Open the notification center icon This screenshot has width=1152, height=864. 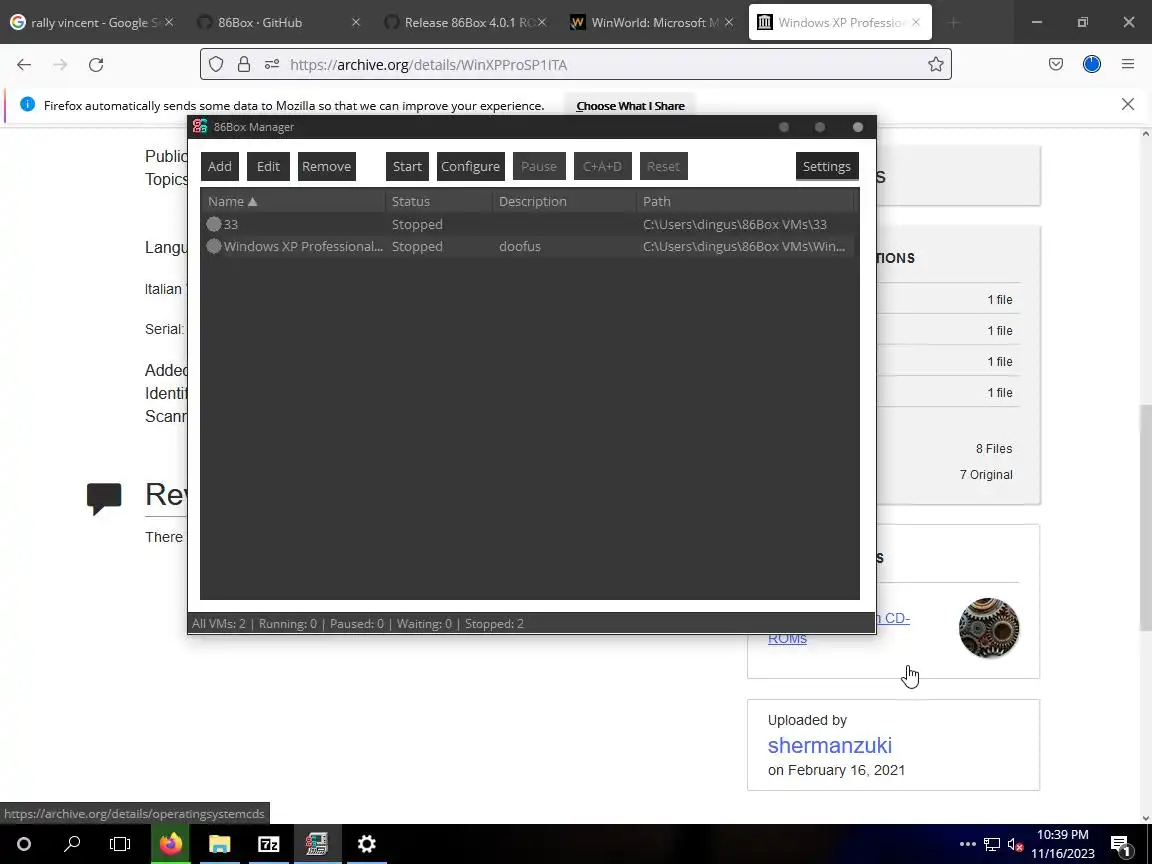tap(1120, 845)
